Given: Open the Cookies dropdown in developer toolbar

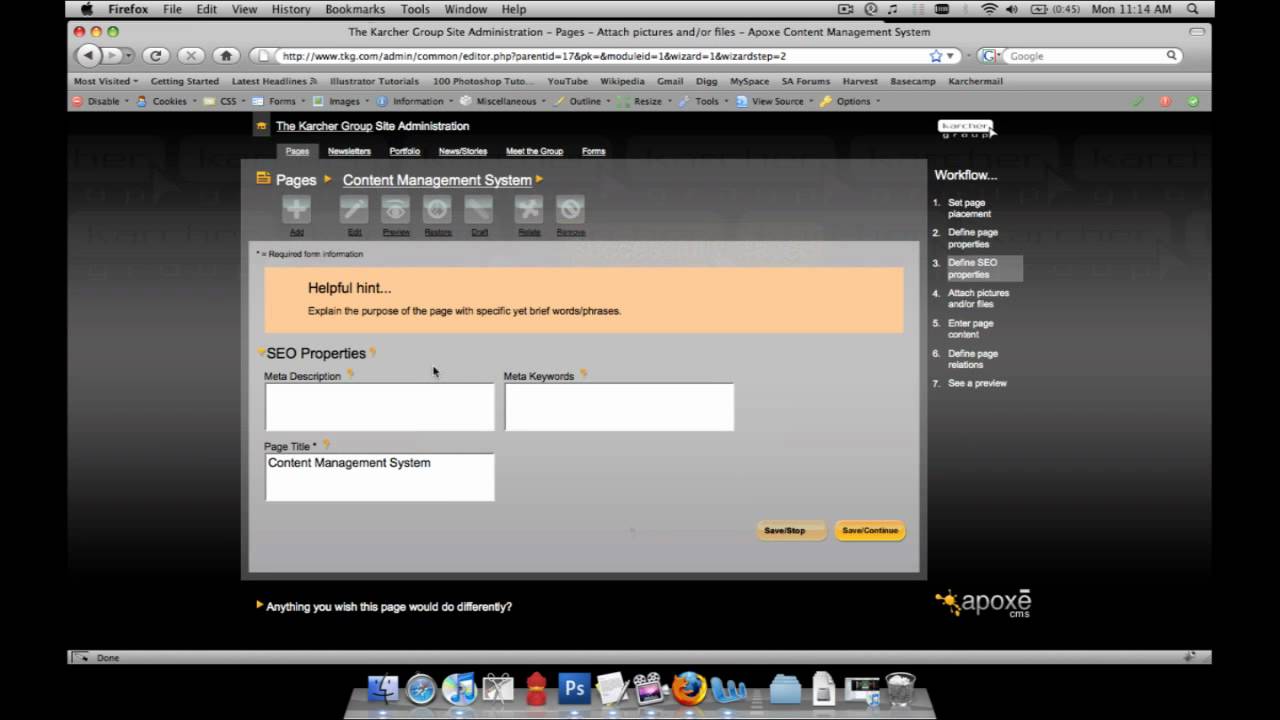Looking at the screenshot, I should click(x=166, y=101).
